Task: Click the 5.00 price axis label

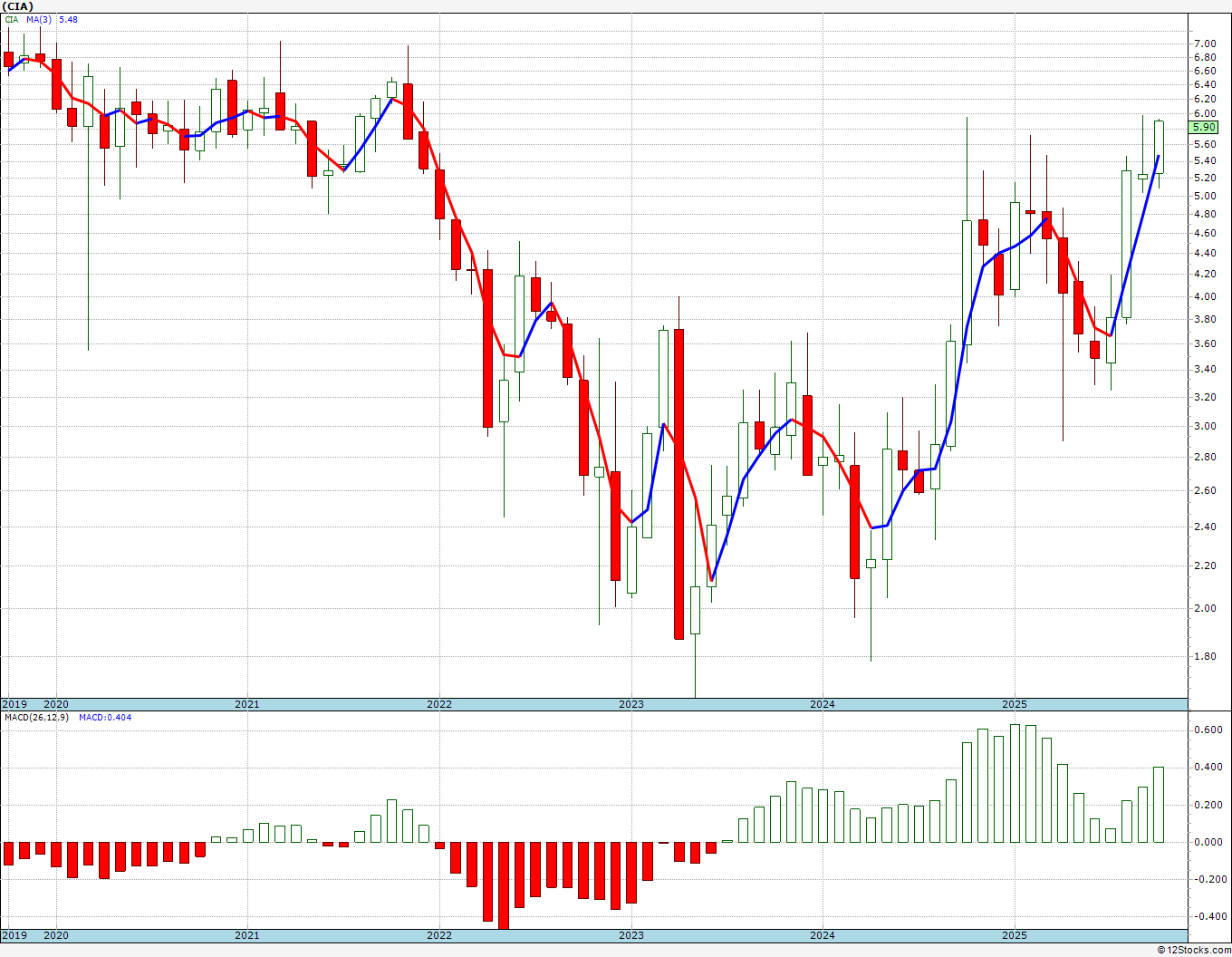Action: click(1205, 196)
